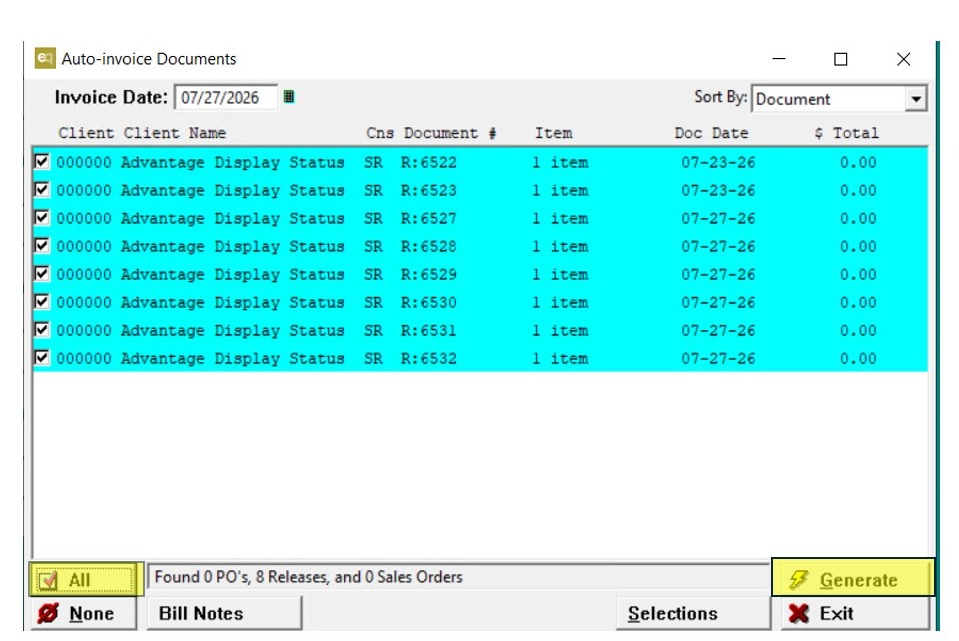Toggle the checkbox for release R:6529
This screenshot has width=959, height=641.
click(42, 273)
